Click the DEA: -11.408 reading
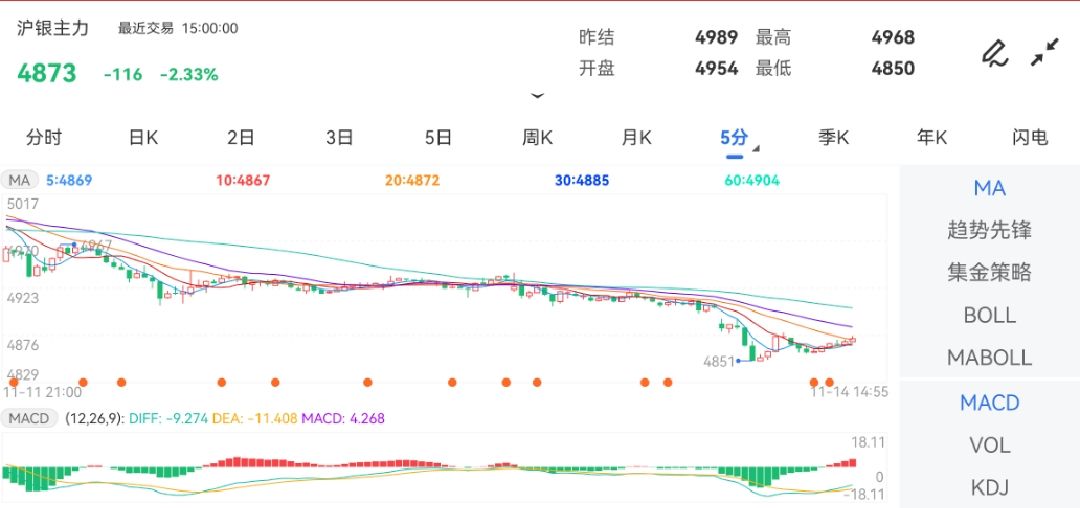 pyautogui.click(x=256, y=418)
